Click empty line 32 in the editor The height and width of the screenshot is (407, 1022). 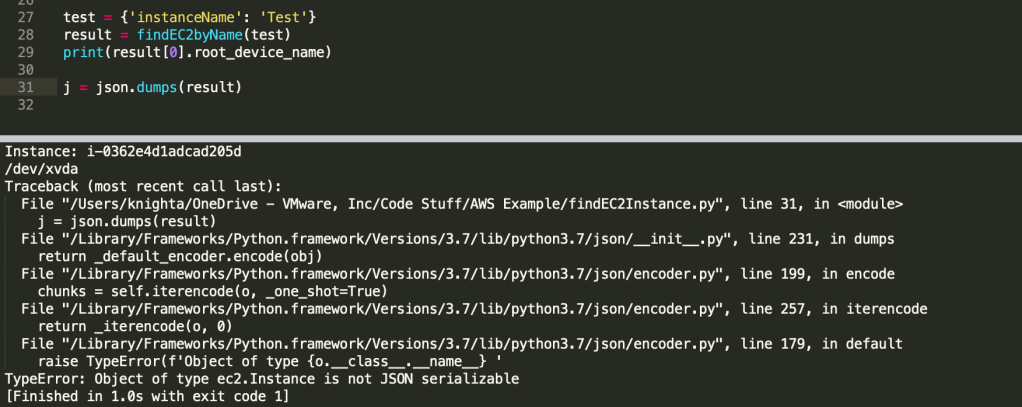coord(300,104)
